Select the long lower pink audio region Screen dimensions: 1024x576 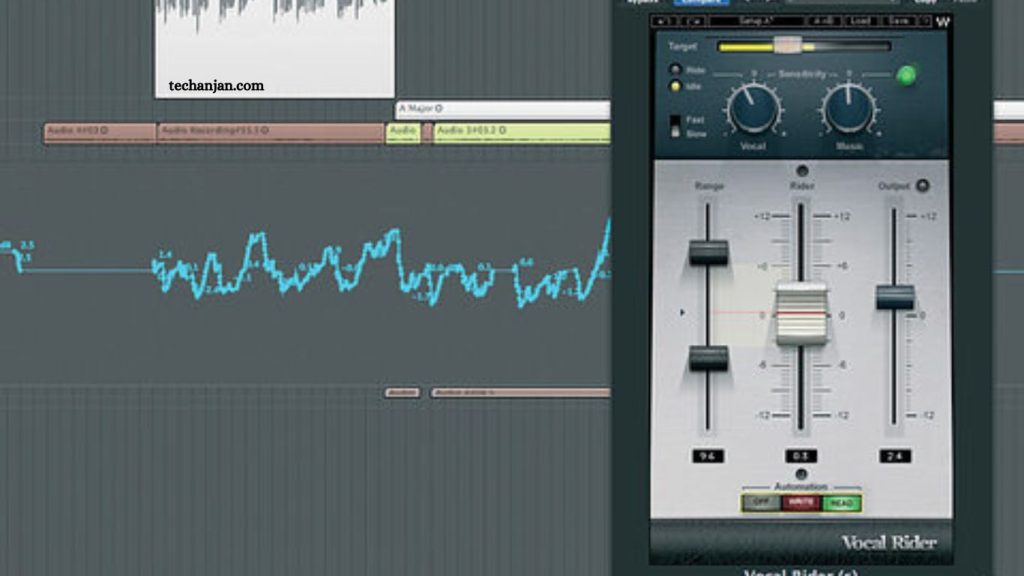pyautogui.click(x=520, y=392)
